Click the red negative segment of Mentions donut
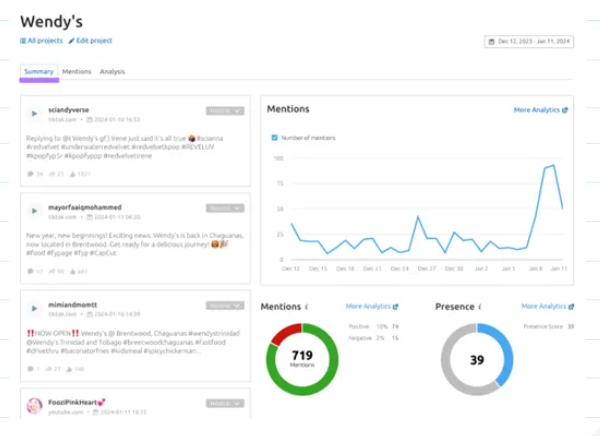Viewport: 600px width, 436px height. click(x=284, y=332)
